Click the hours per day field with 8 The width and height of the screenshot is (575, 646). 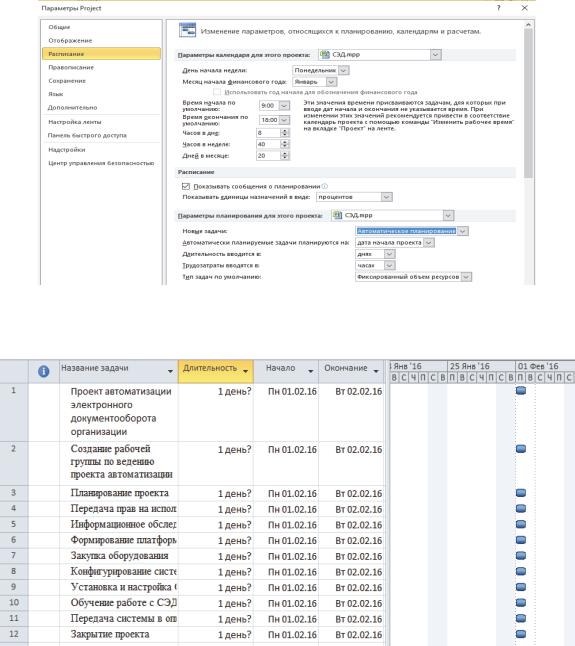point(268,133)
